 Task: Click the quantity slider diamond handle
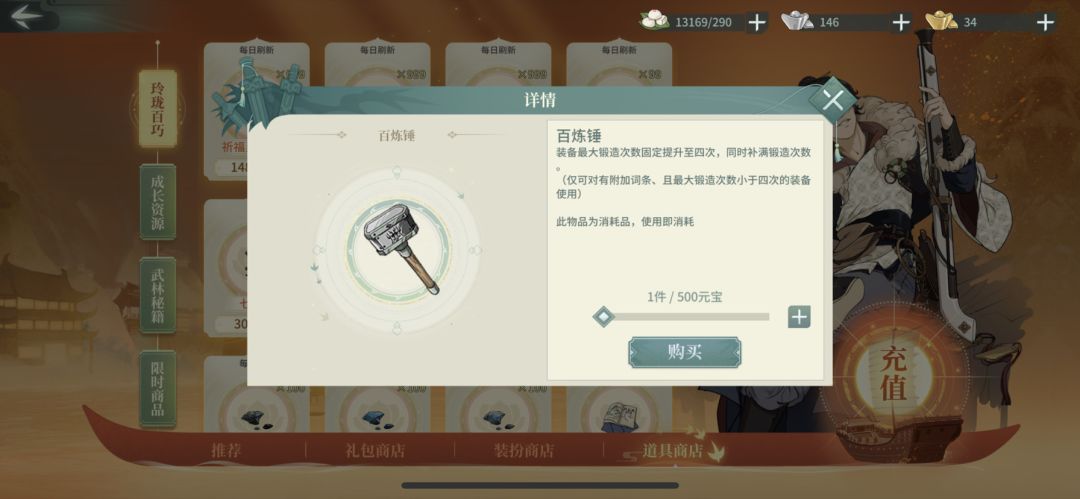pyautogui.click(x=603, y=317)
